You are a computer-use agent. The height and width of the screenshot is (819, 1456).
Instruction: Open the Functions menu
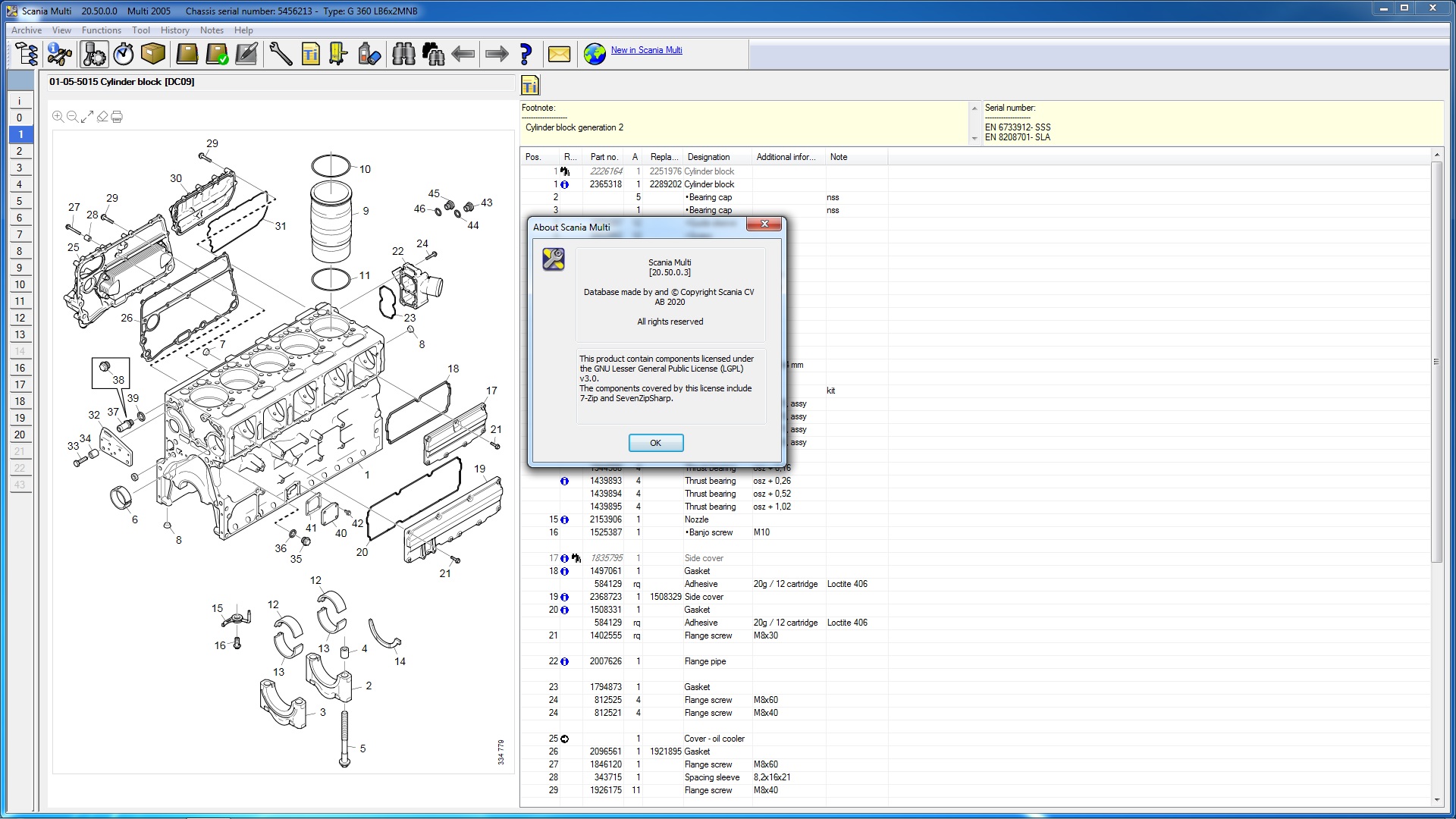click(x=101, y=30)
